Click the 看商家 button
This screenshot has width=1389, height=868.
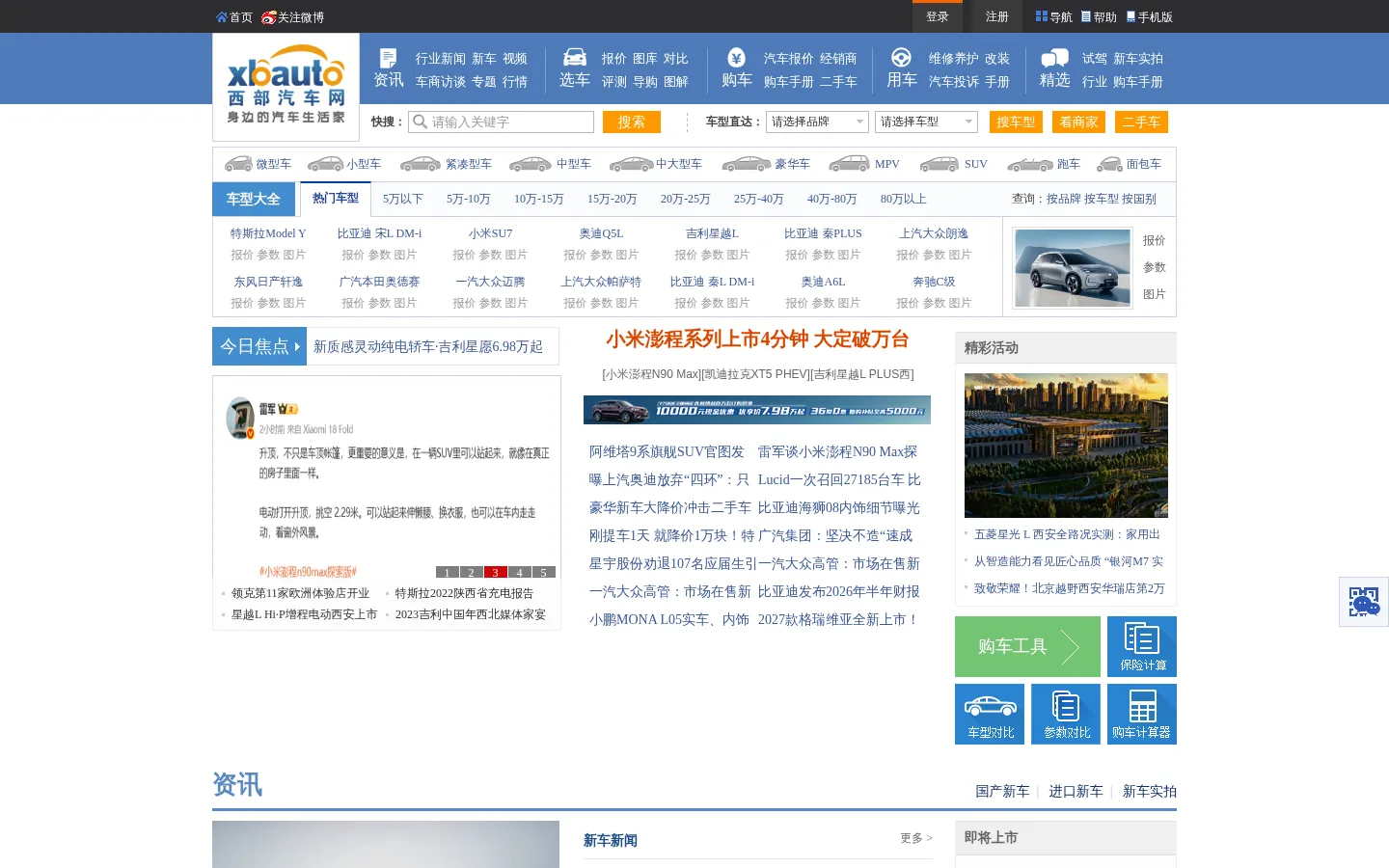coord(1078,122)
